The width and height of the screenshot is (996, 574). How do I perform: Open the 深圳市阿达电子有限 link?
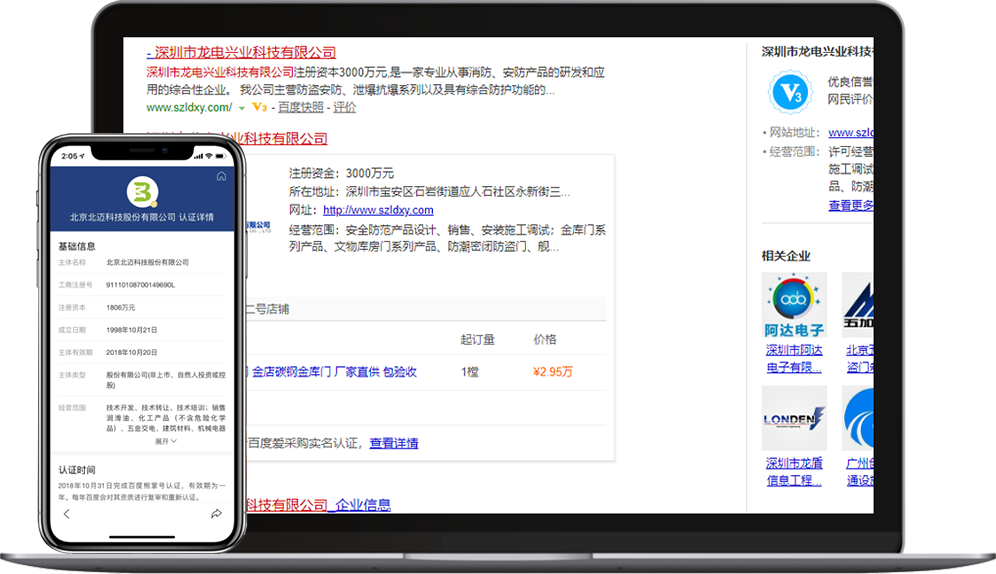tap(794, 358)
